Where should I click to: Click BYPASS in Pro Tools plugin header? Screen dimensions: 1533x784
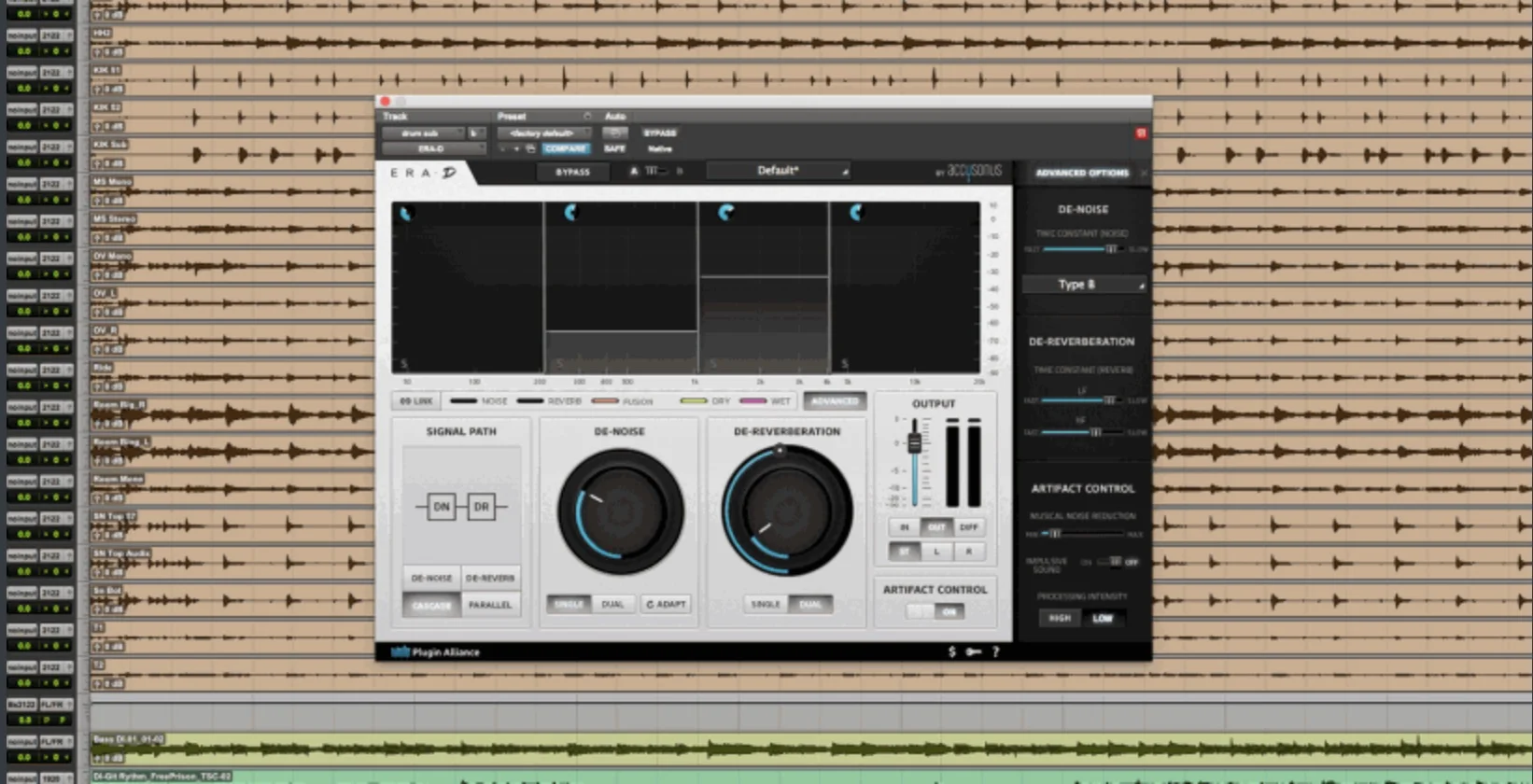click(660, 133)
